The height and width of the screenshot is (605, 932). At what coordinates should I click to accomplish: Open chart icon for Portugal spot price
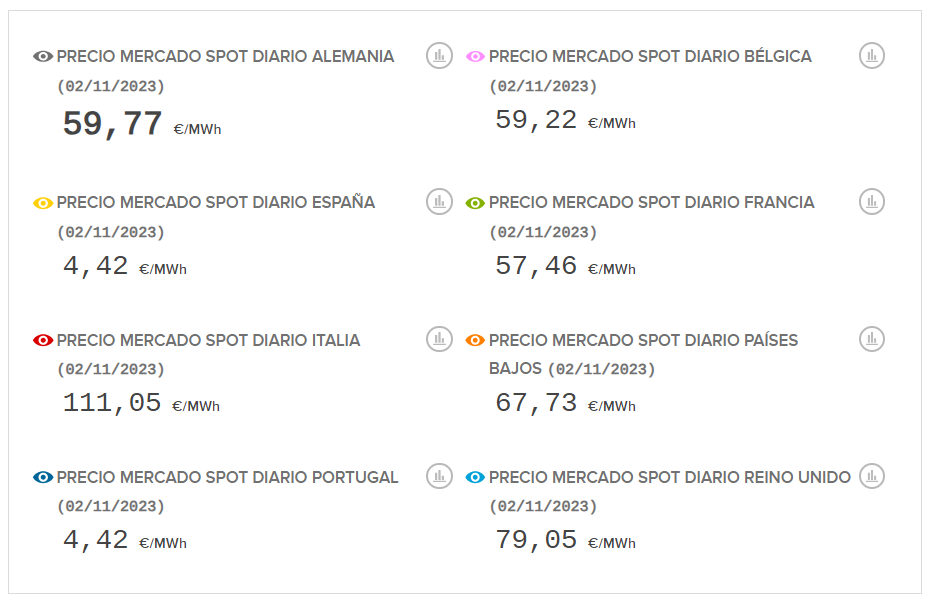click(x=439, y=476)
